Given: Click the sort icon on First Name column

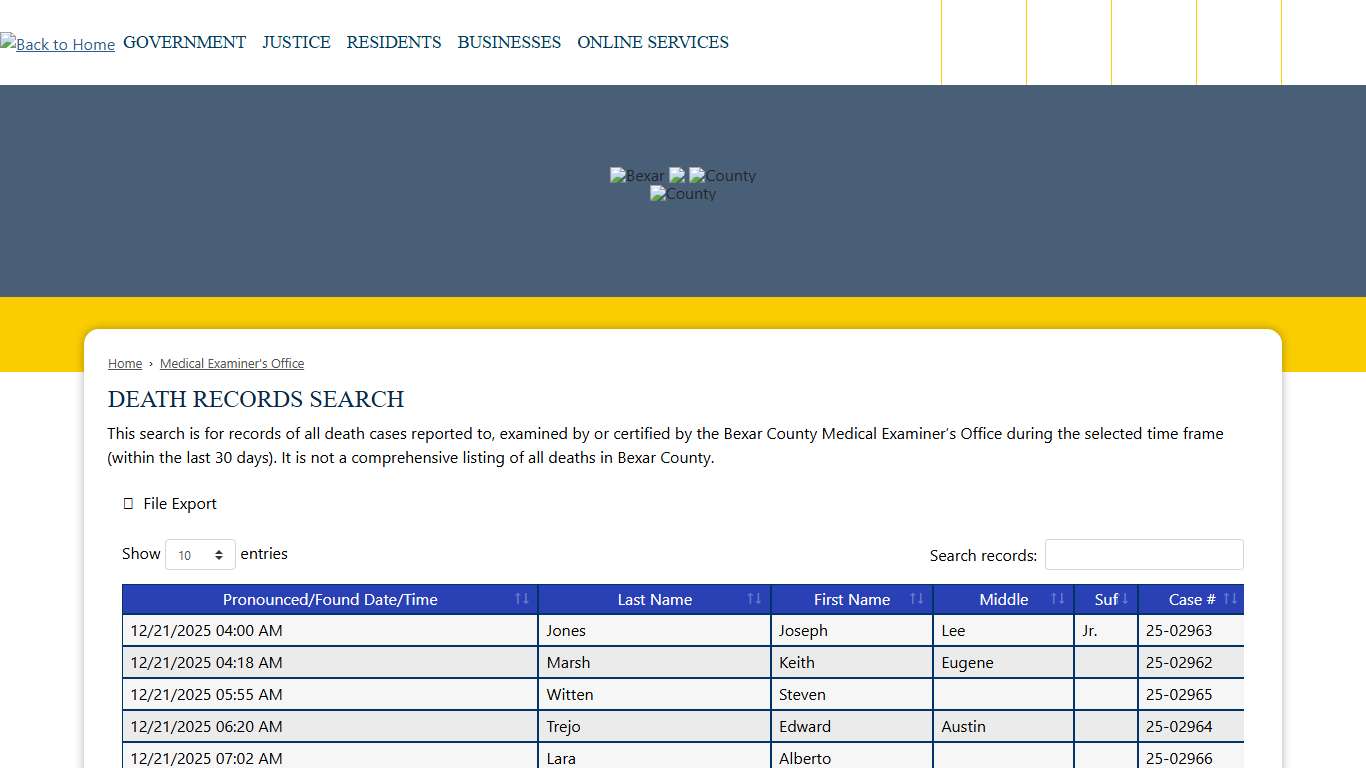Looking at the screenshot, I should [x=917, y=598].
